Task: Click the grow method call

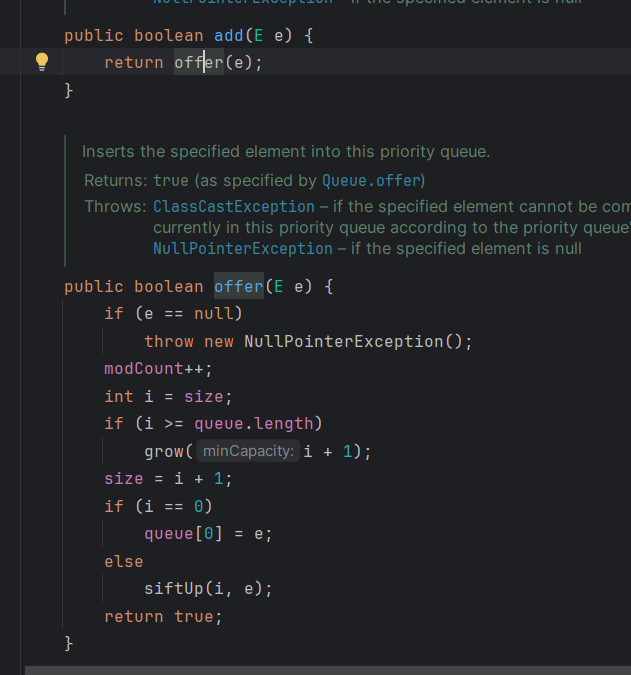Action: click(163, 452)
